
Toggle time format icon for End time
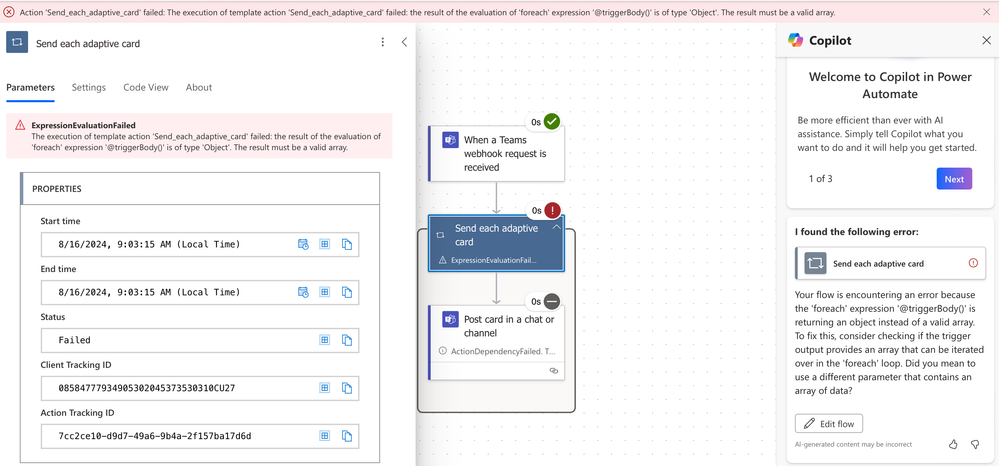[x=303, y=292]
